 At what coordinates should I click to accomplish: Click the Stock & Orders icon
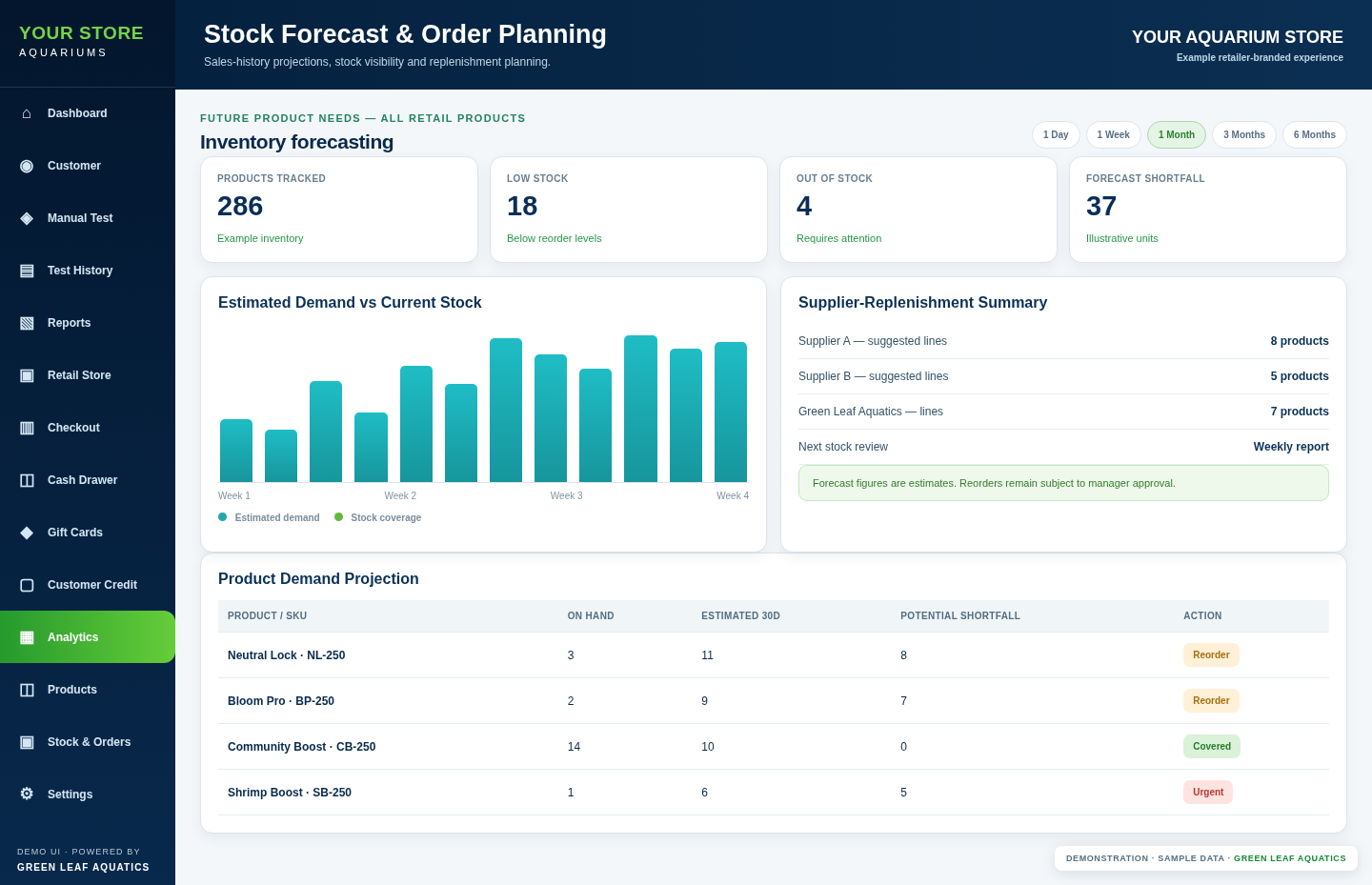pyautogui.click(x=27, y=742)
